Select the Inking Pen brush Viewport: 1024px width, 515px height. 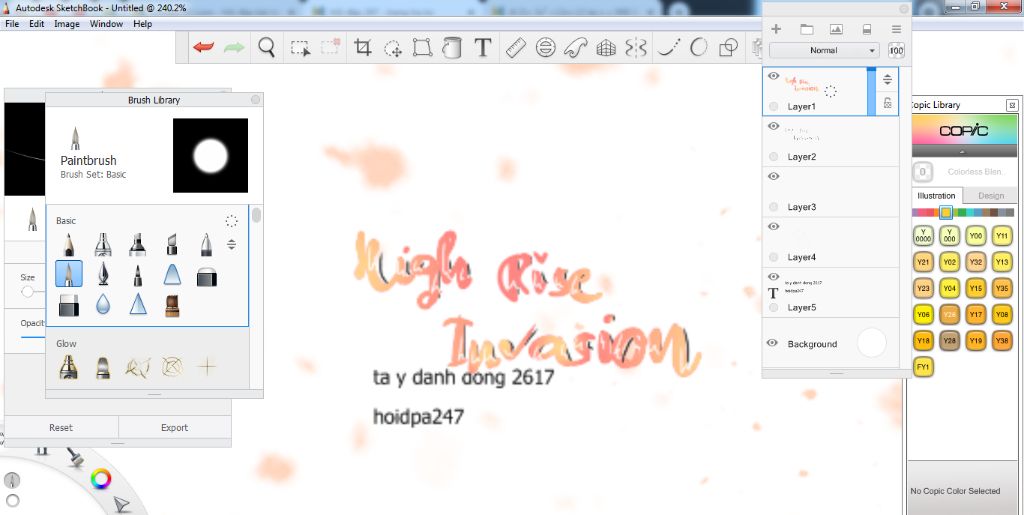[x=103, y=274]
